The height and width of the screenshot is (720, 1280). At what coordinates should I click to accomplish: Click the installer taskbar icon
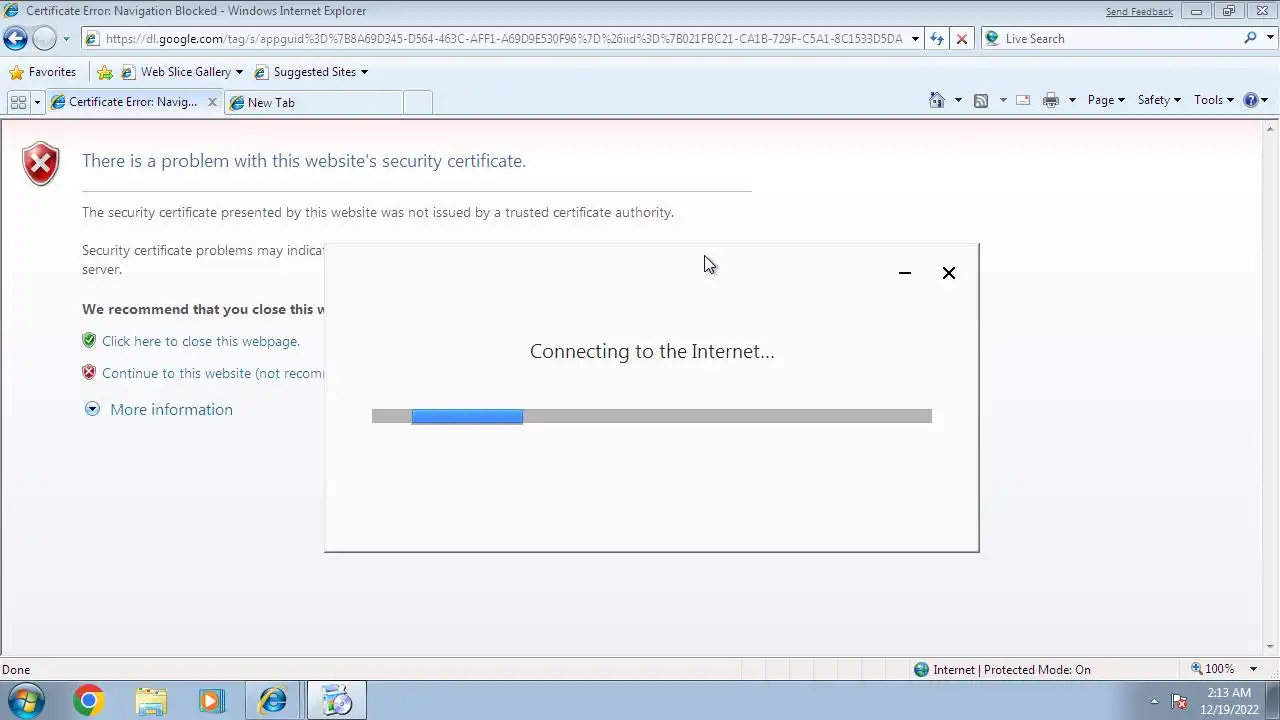[337, 701]
